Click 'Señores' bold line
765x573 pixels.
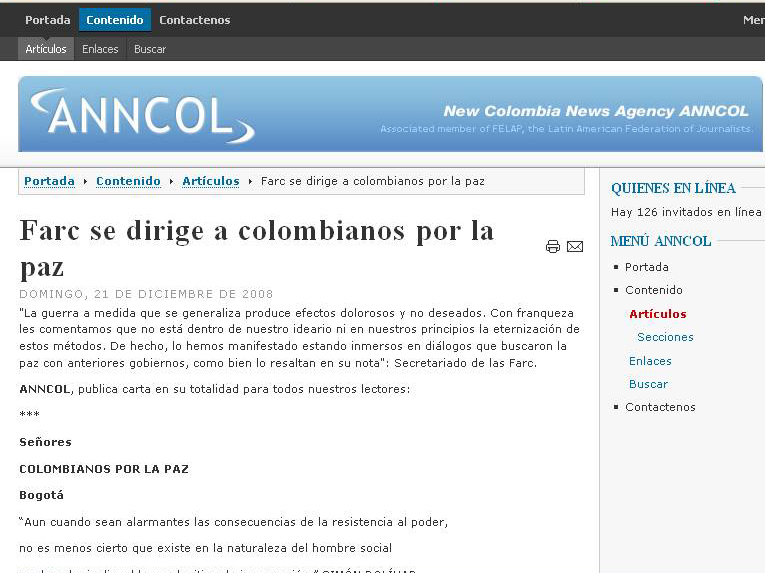click(45, 442)
